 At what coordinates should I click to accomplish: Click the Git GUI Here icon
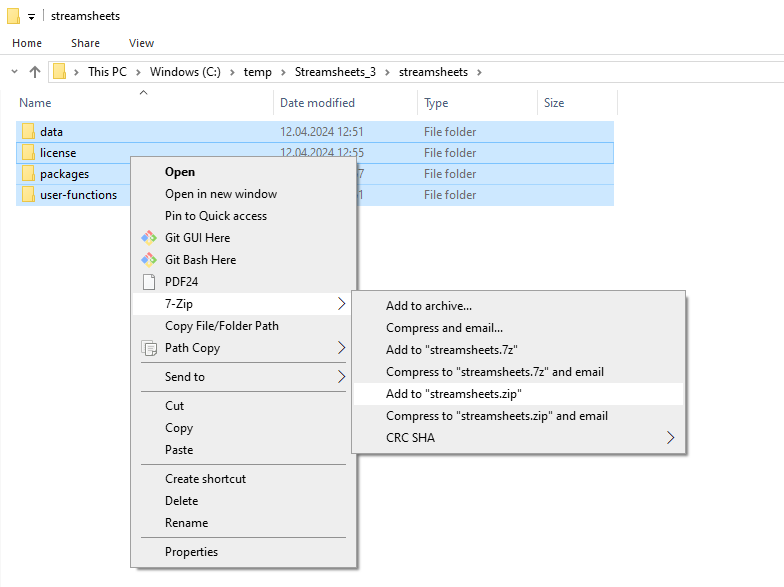[149, 238]
